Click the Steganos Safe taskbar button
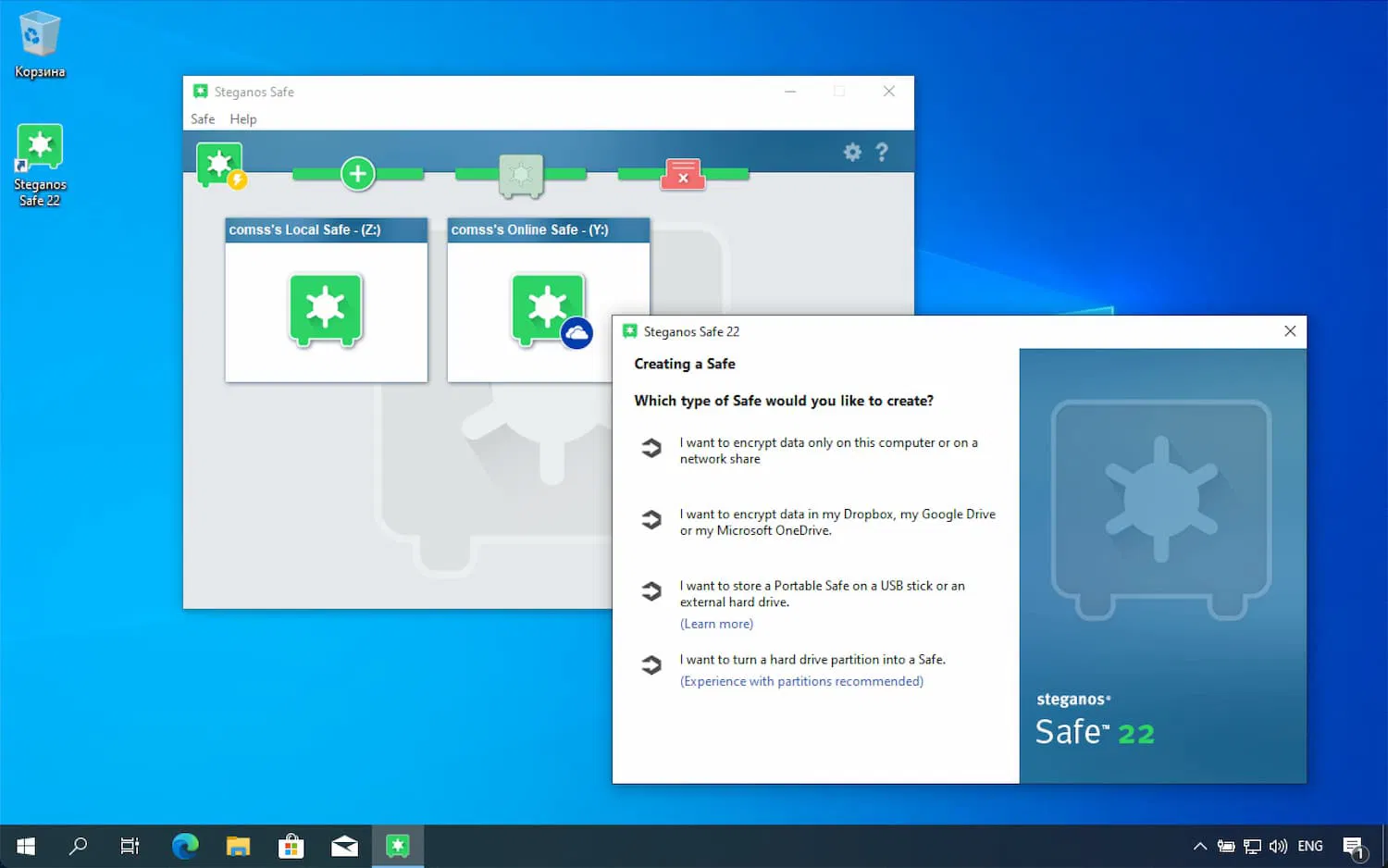 click(398, 846)
